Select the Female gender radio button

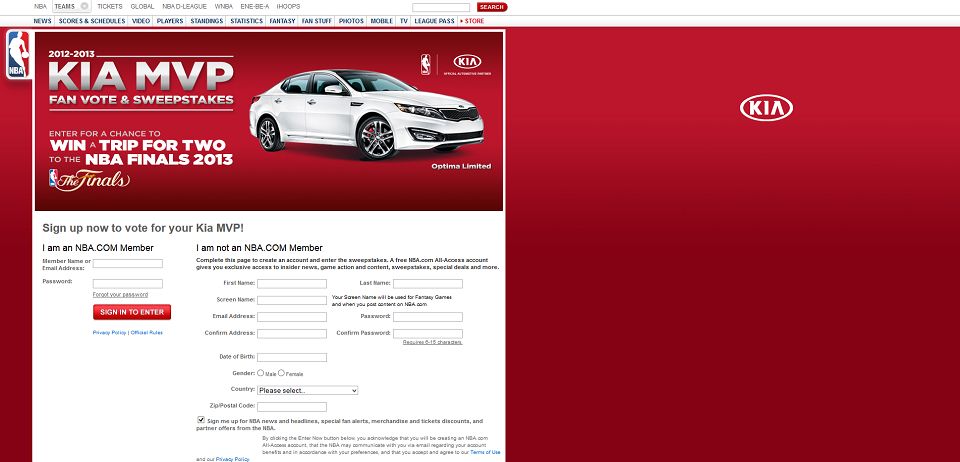coord(282,373)
